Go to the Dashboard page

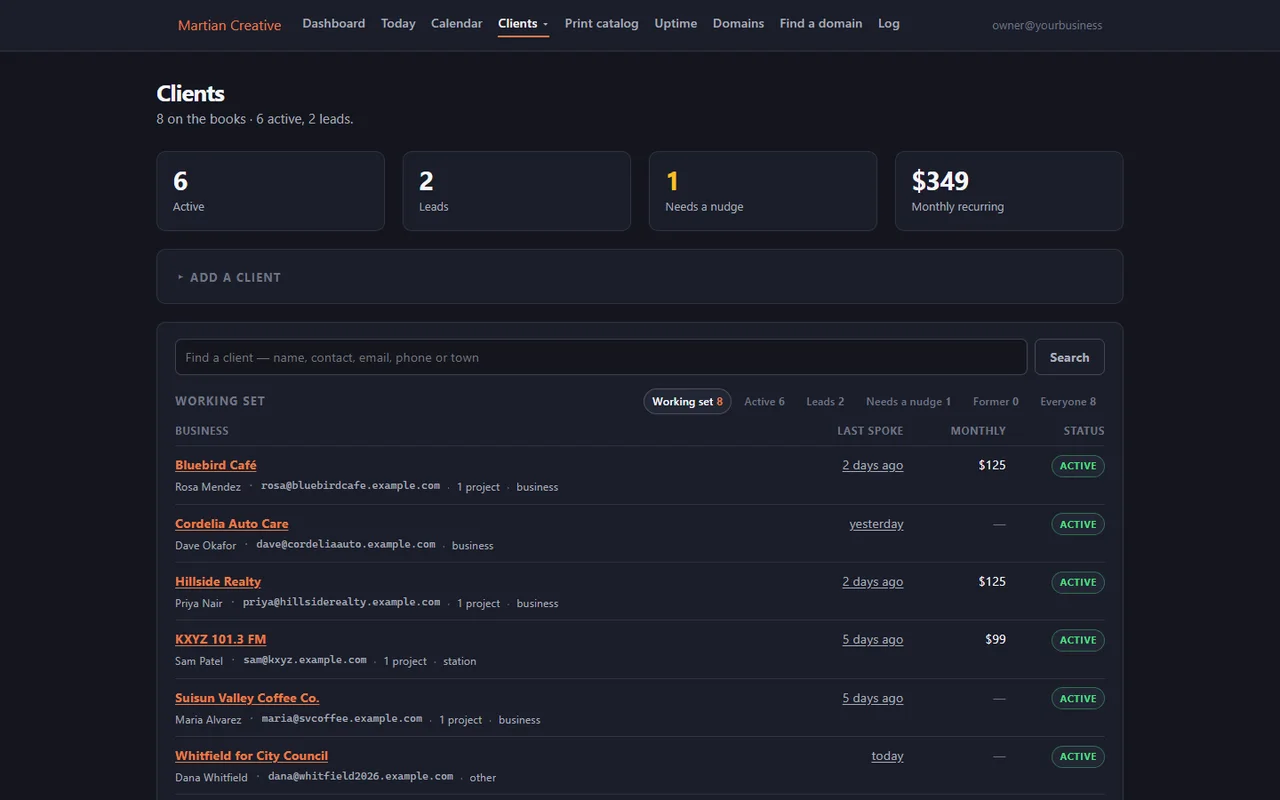(334, 23)
